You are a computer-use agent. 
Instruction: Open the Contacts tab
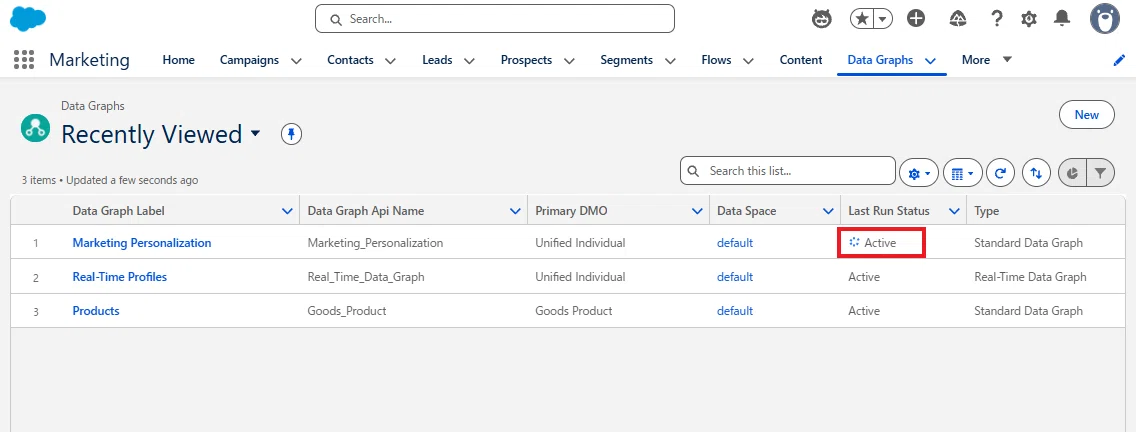(x=350, y=60)
